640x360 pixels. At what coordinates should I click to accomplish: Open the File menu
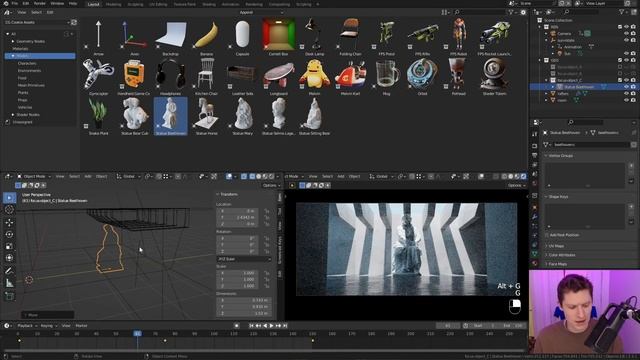click(15, 3)
